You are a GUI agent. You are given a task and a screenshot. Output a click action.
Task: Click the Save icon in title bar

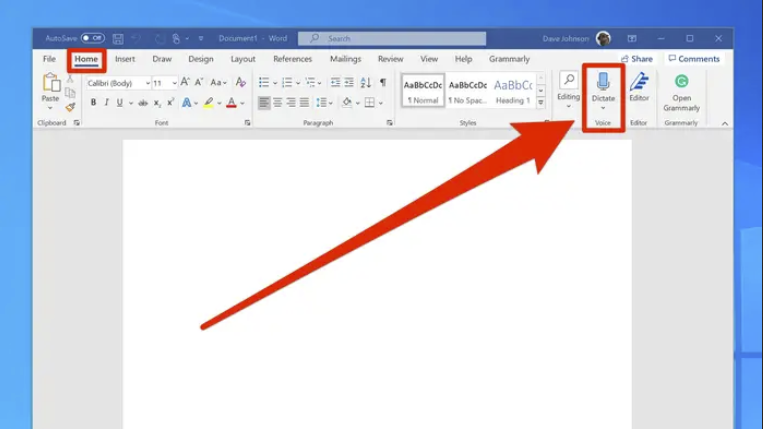tap(118, 38)
